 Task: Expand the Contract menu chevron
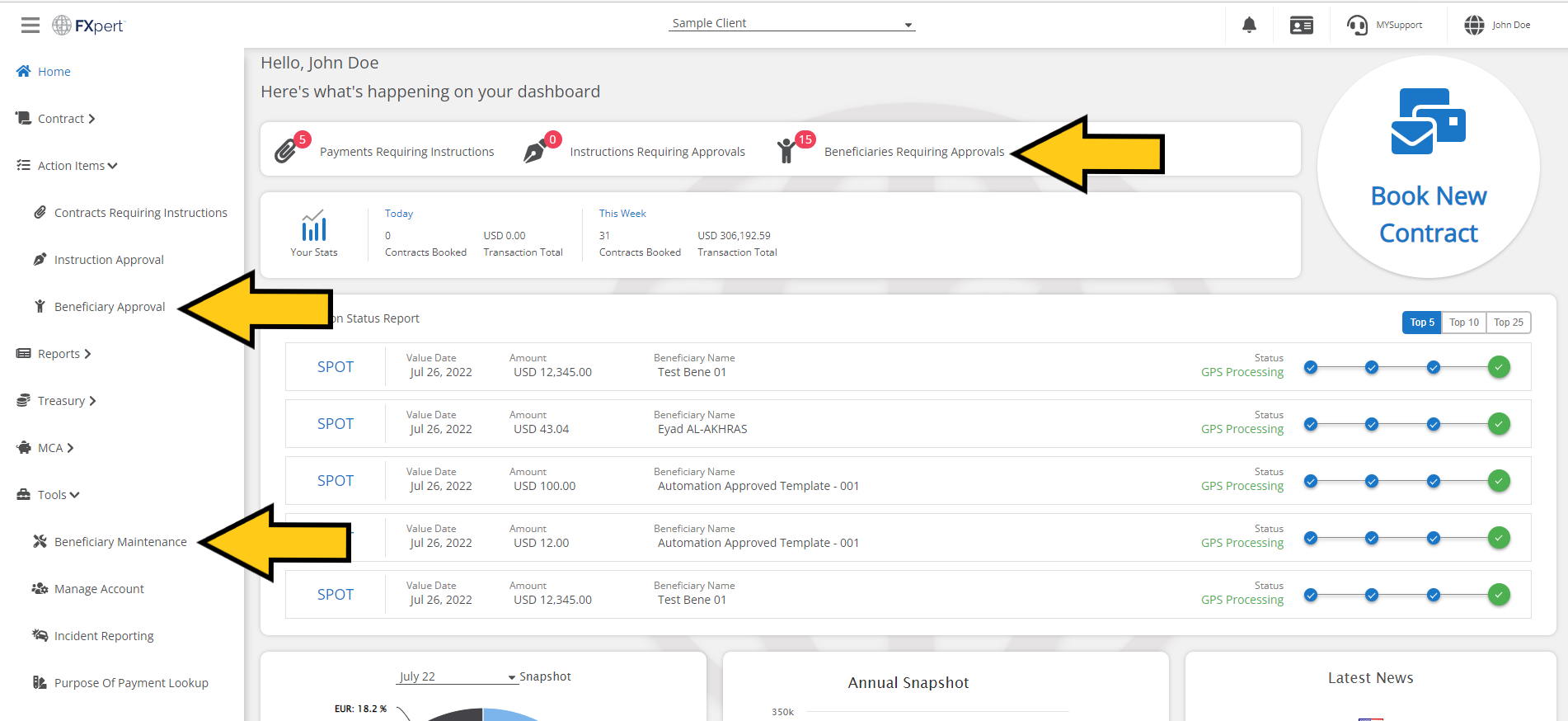tap(92, 119)
